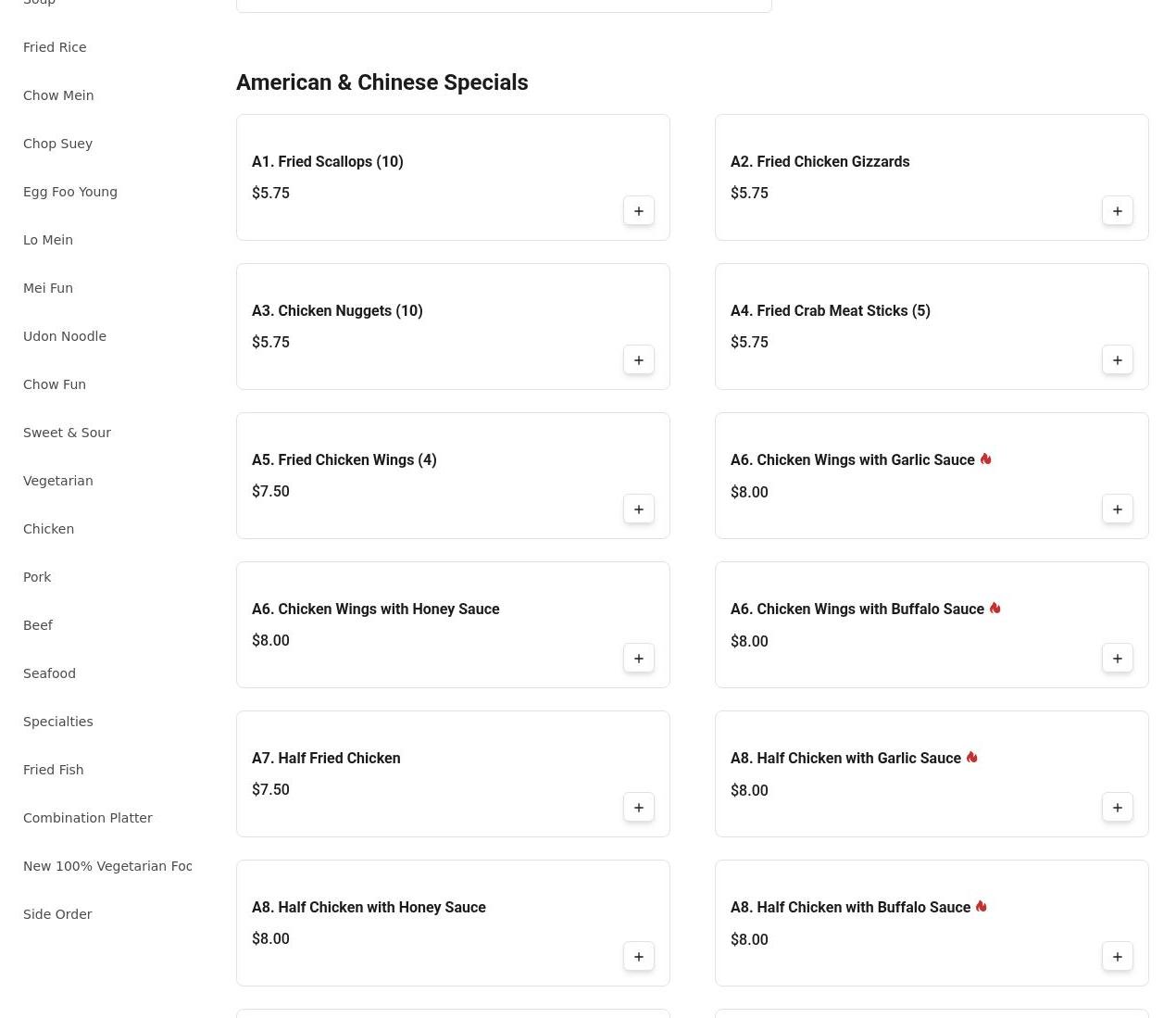The height and width of the screenshot is (1018, 1176).
Task: Add Half Chicken with Buffalo Sauce
Action: (1117, 957)
